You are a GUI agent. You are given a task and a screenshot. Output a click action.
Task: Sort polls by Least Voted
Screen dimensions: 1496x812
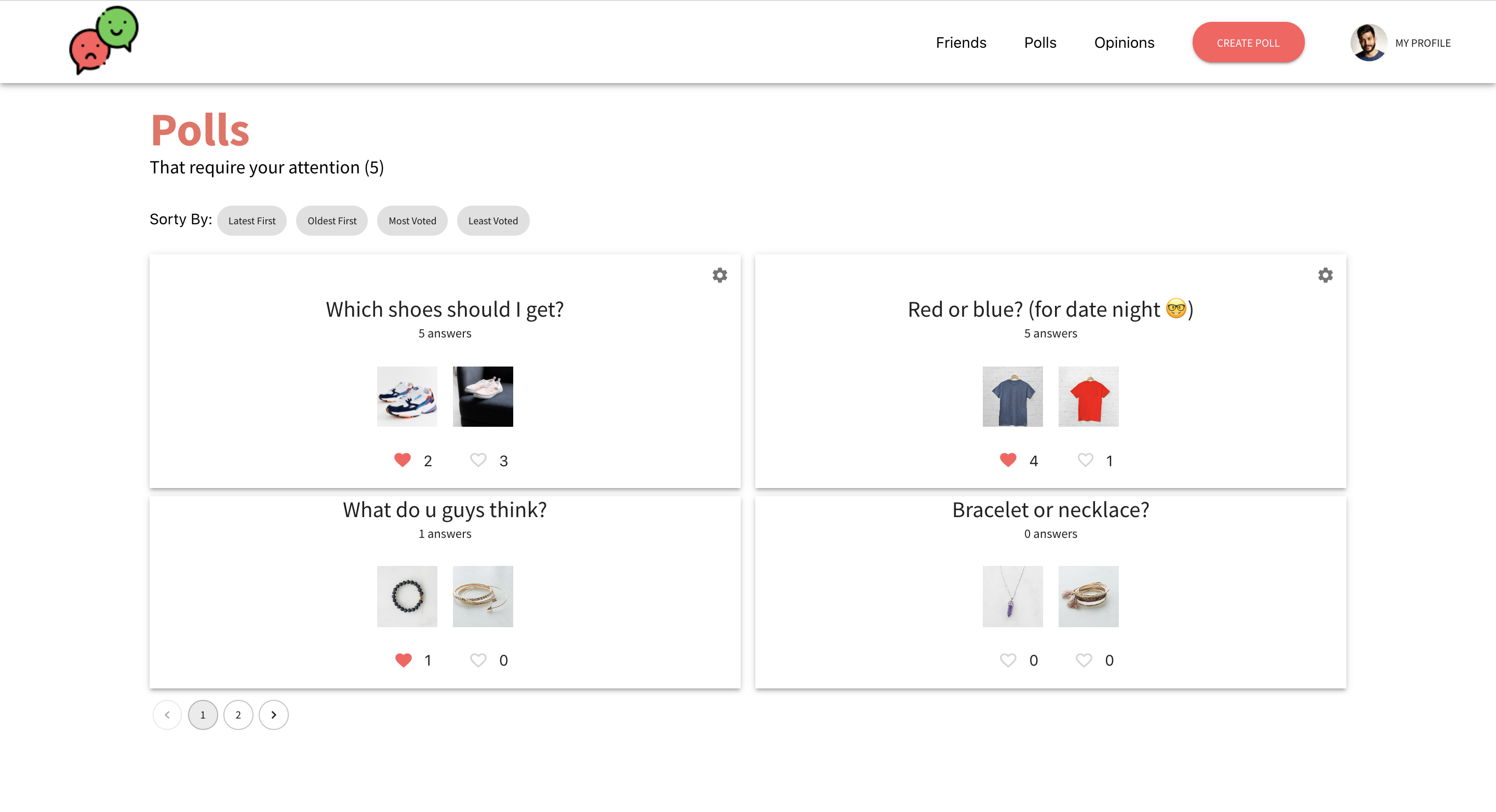(492, 221)
